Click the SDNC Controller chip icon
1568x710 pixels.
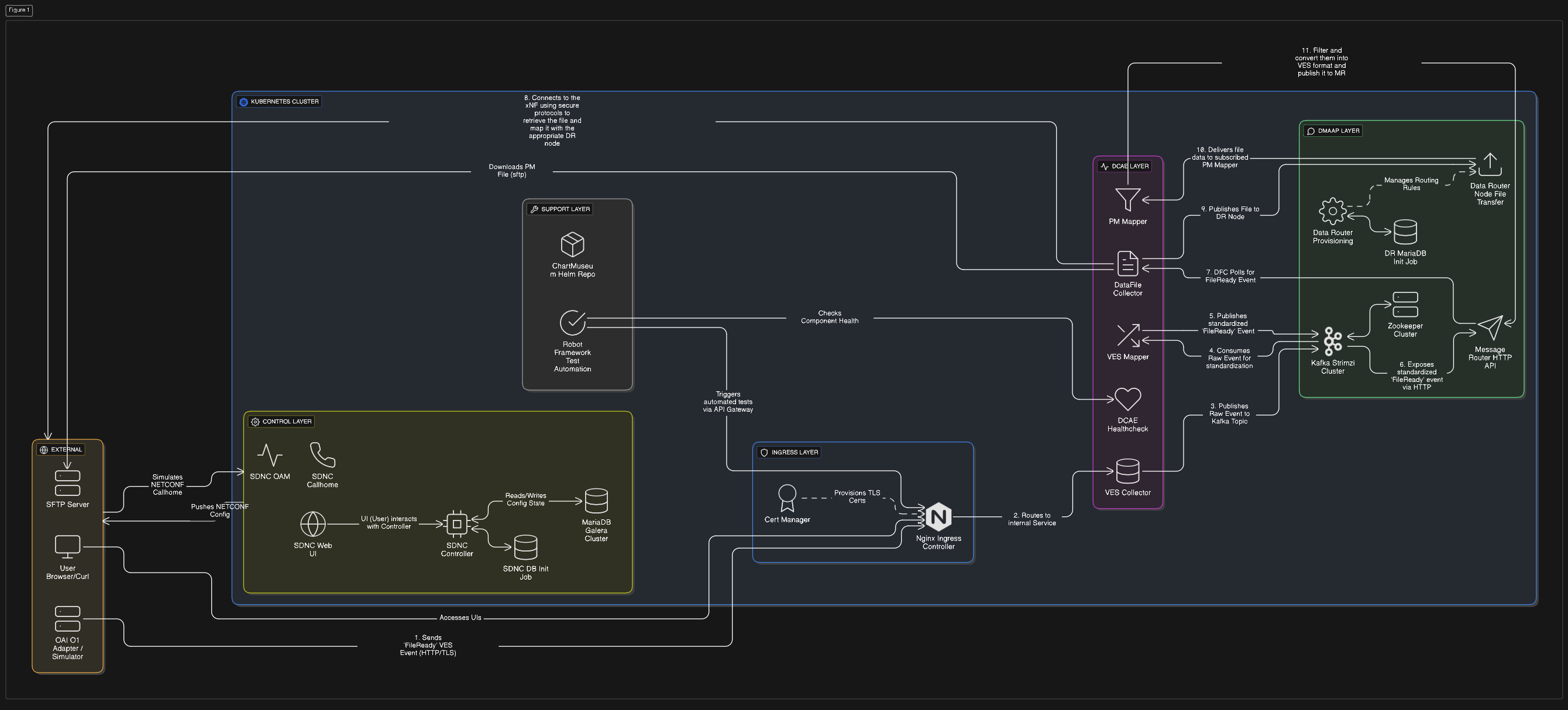pyautogui.click(x=456, y=523)
